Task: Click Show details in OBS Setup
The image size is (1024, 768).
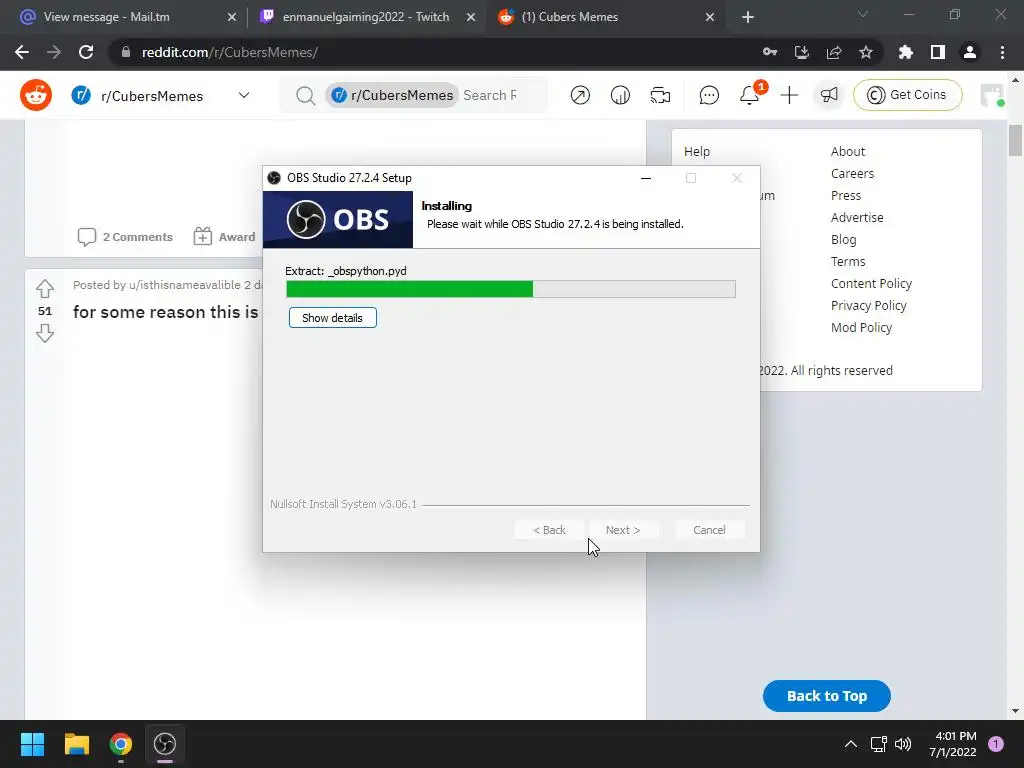Action: pos(332,317)
